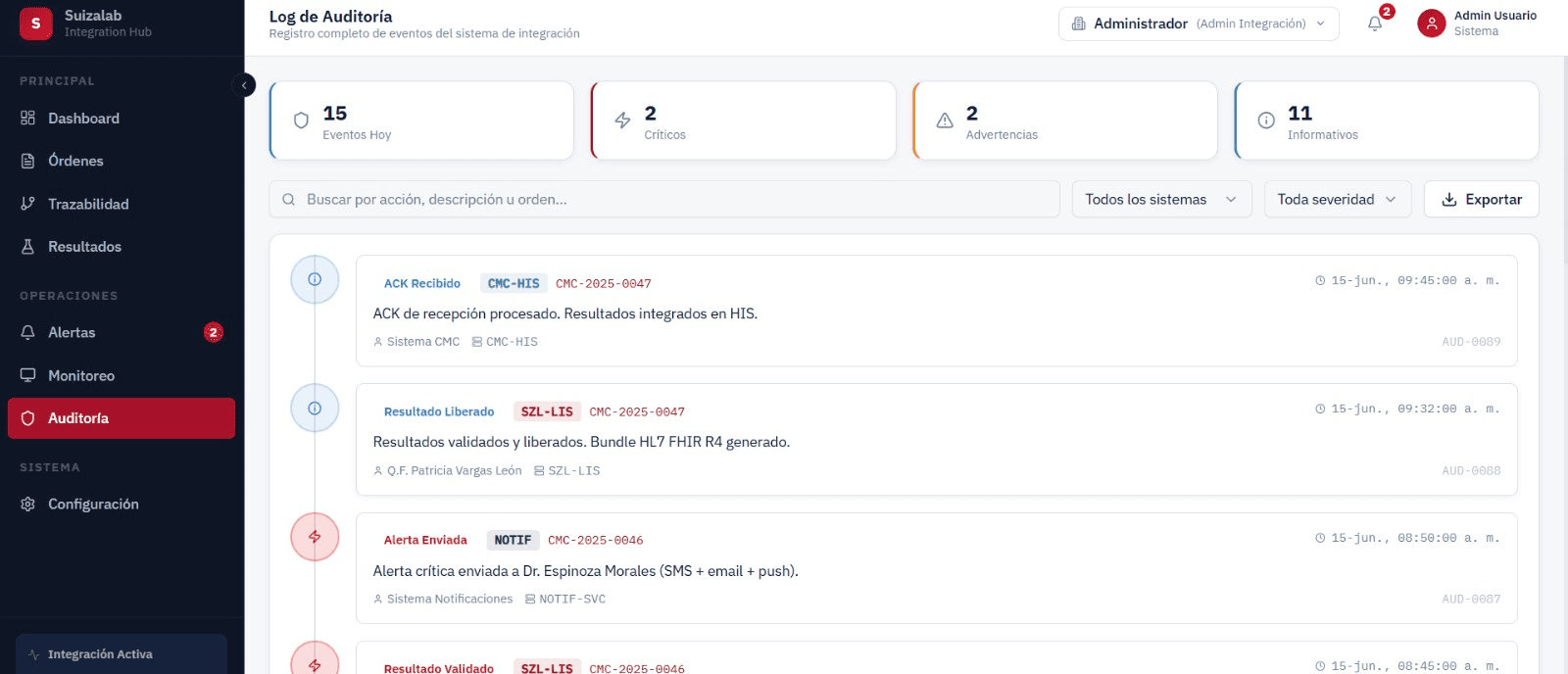Click order CMC-2025-0047 in Resultado Liberado event

[x=637, y=411]
